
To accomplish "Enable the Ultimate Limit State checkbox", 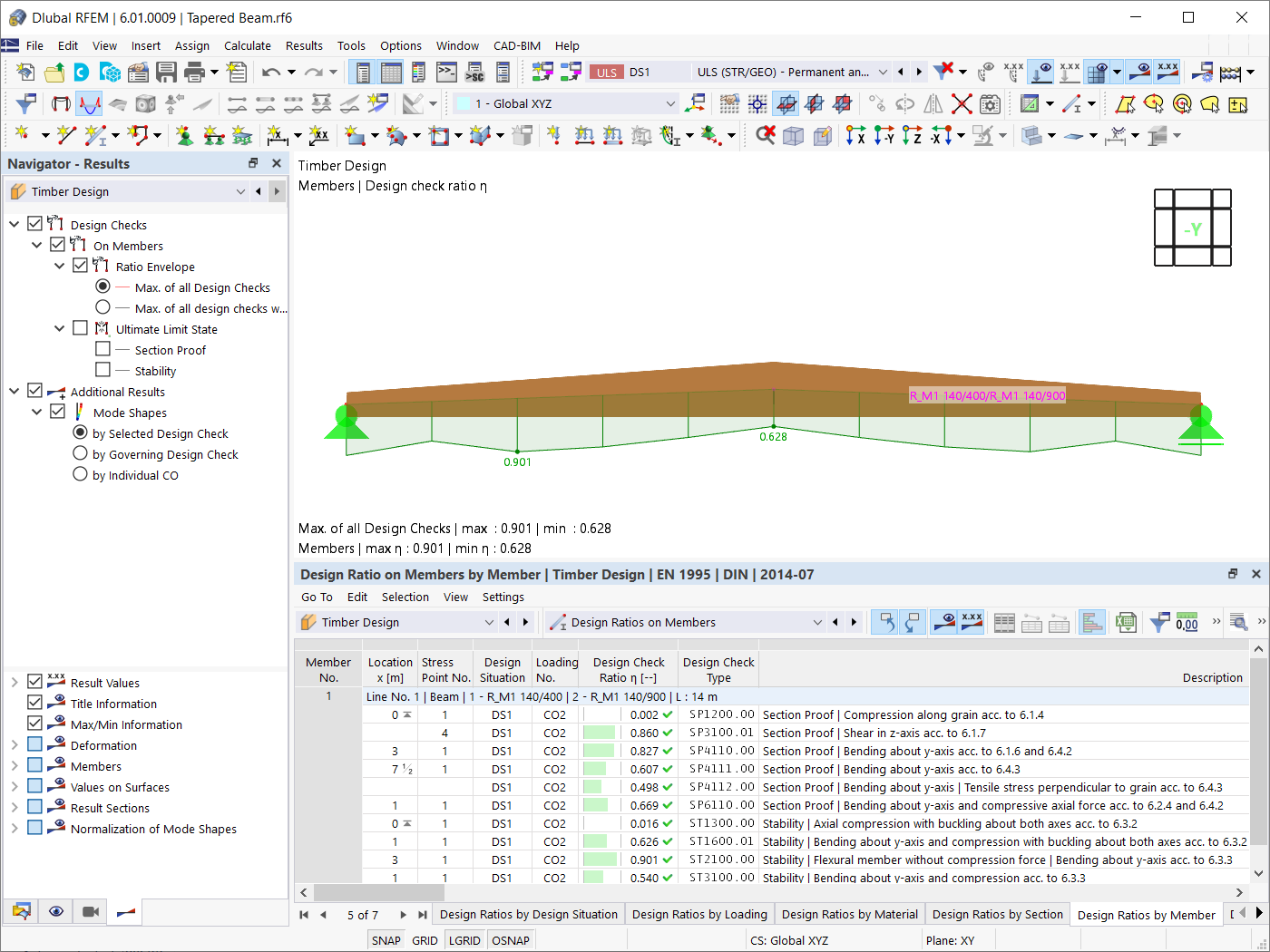I will pos(80,328).
